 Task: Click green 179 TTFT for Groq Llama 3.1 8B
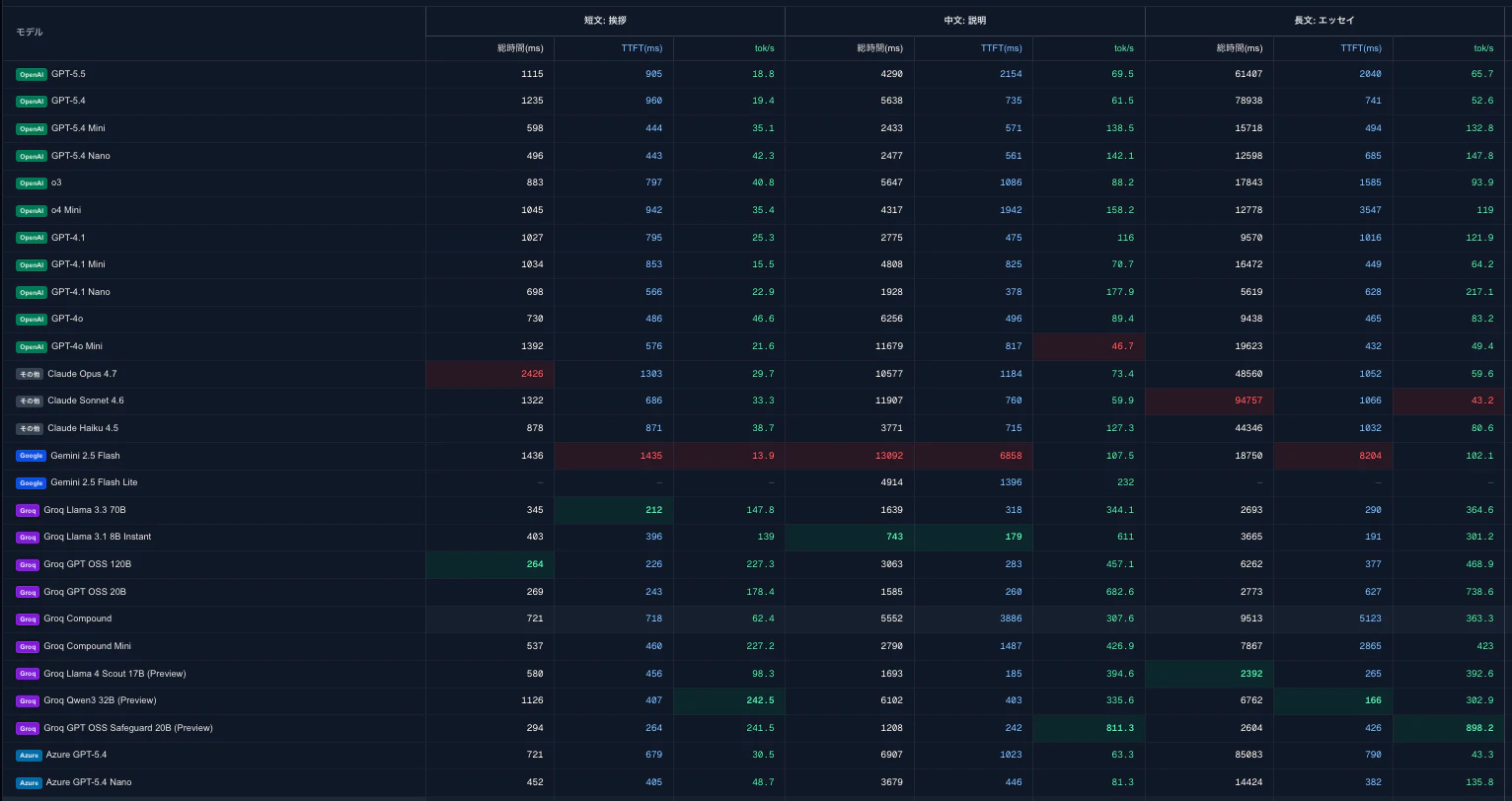1014,537
